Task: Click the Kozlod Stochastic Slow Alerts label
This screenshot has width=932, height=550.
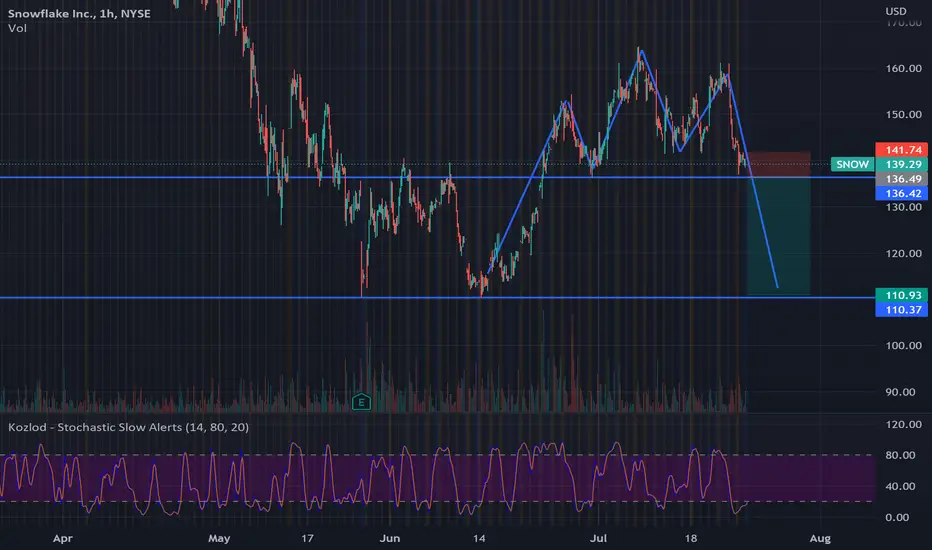Action: point(128,427)
